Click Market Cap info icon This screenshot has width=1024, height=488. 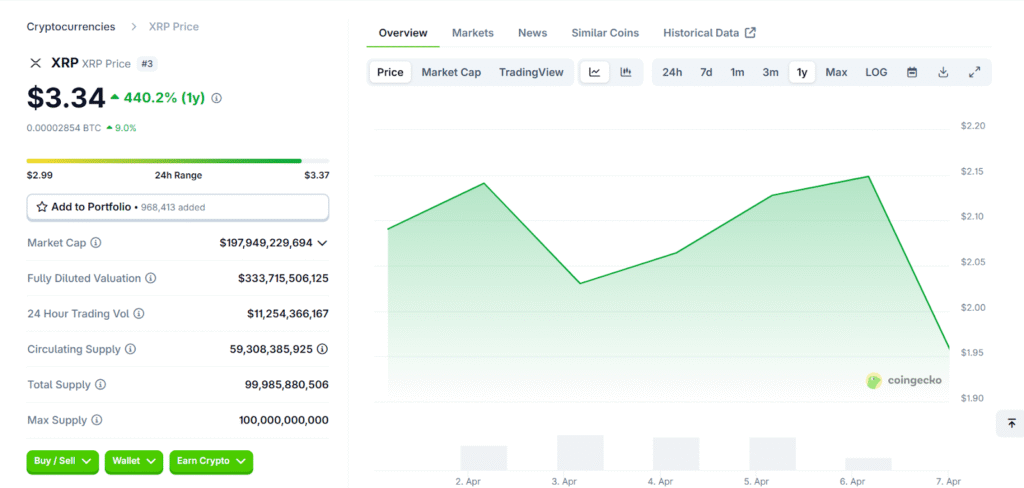96,243
